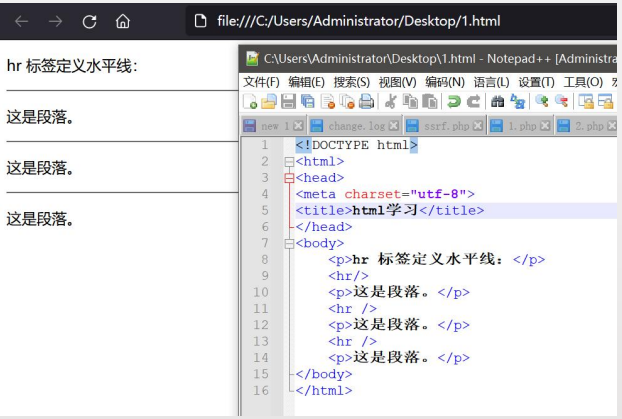Click the Redo arrow icon

click(x=473, y=101)
